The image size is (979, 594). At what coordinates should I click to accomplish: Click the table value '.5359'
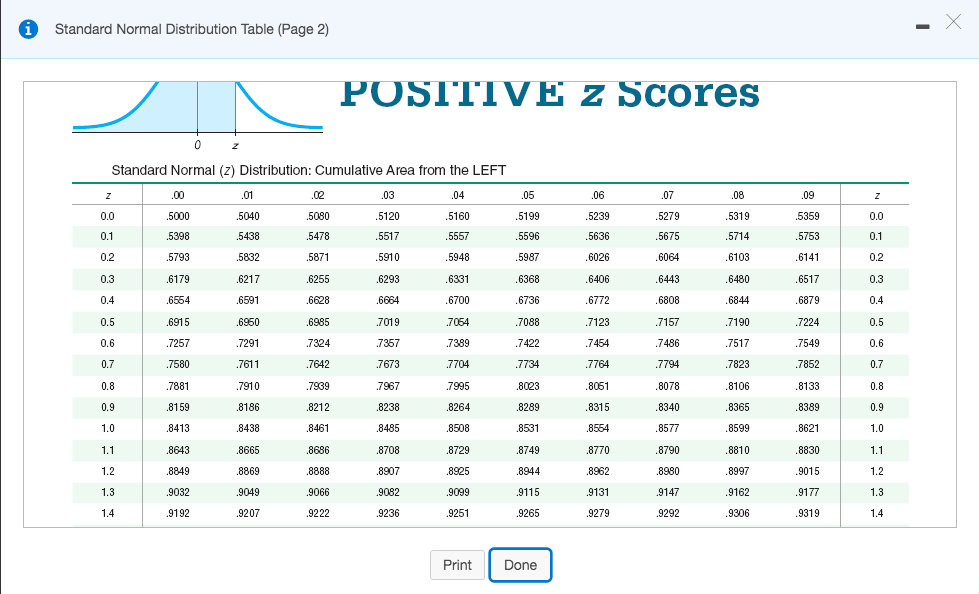[807, 216]
